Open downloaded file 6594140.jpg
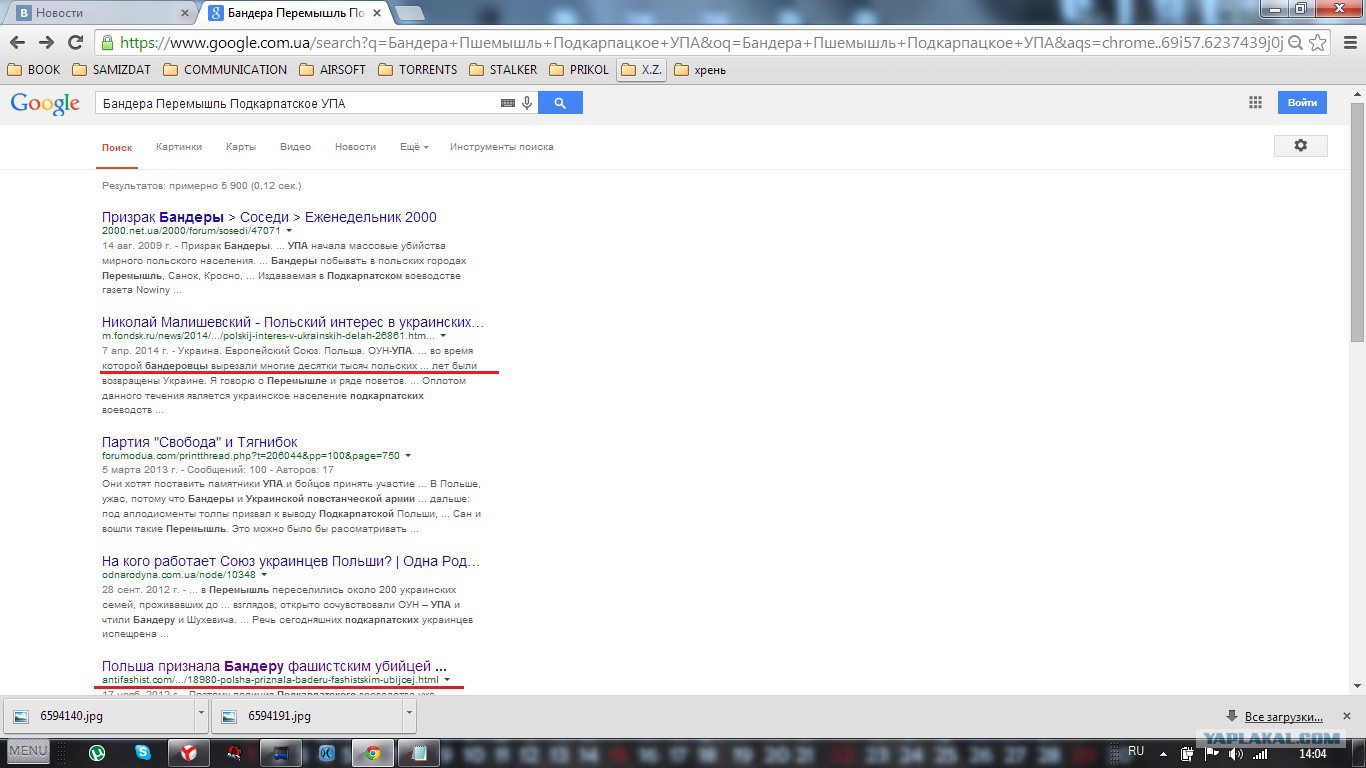 (x=100, y=716)
